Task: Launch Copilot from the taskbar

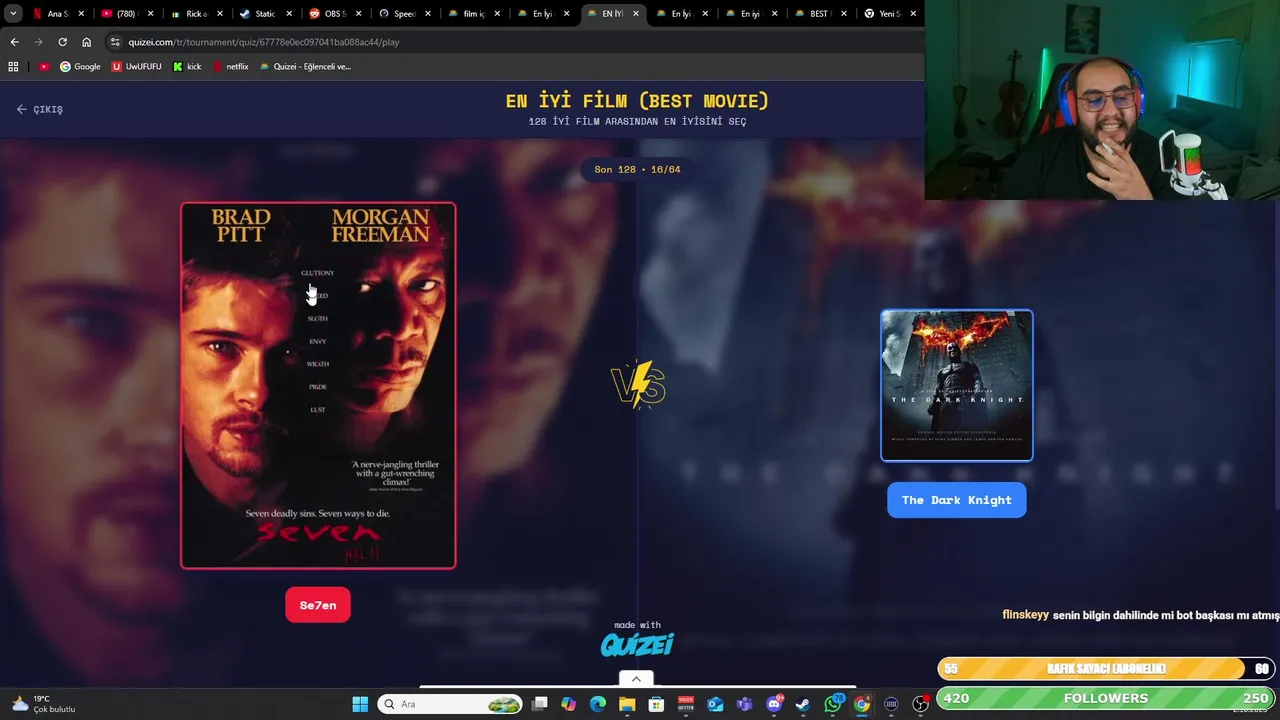Action: pos(568,704)
